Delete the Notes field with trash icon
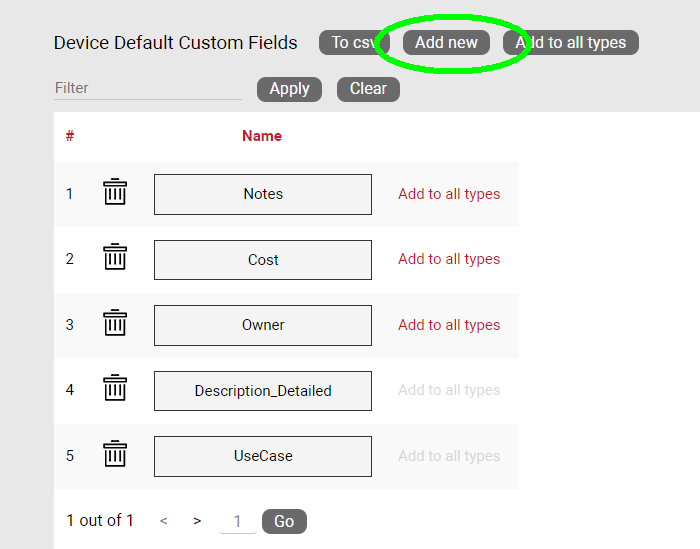Image resolution: width=700 pixels, height=549 pixels. (115, 192)
